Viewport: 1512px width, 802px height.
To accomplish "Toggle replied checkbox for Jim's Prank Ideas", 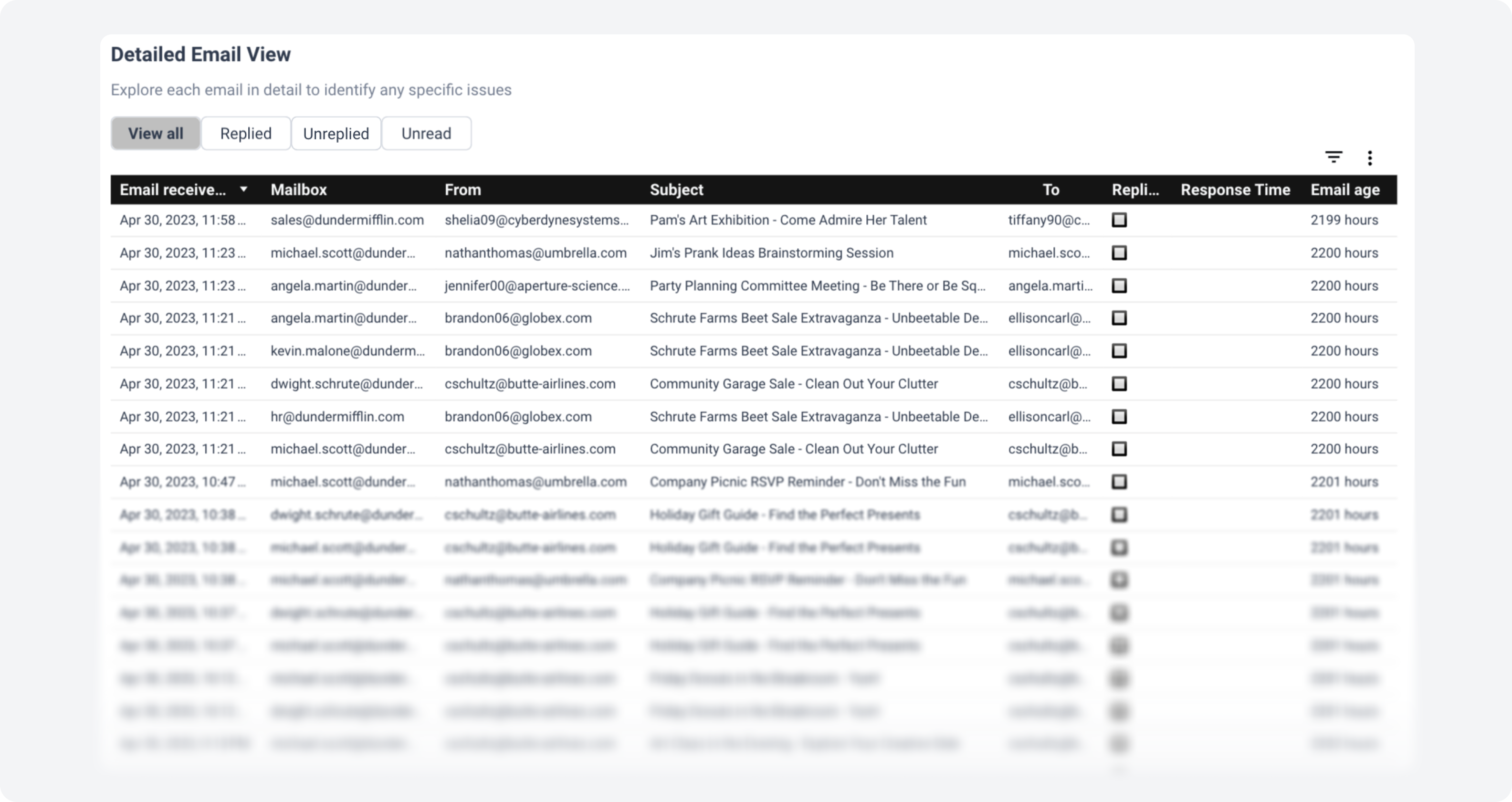I will pos(1119,253).
